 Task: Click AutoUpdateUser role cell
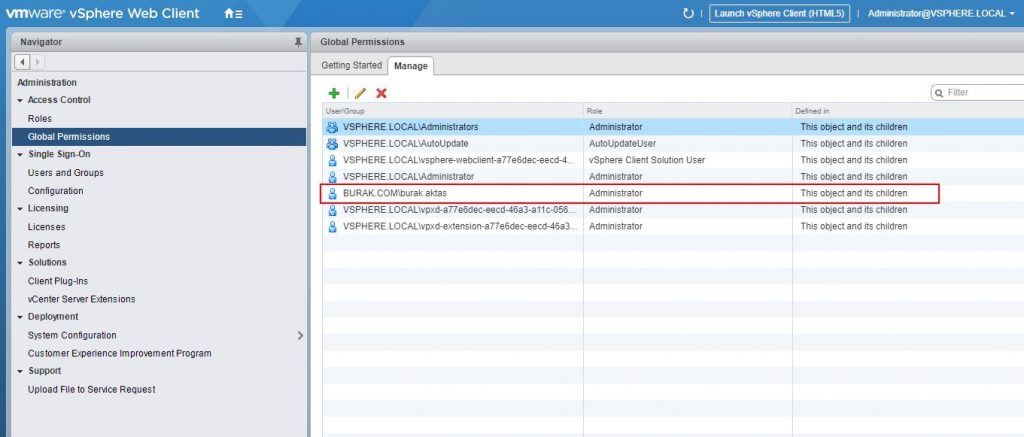click(622, 143)
